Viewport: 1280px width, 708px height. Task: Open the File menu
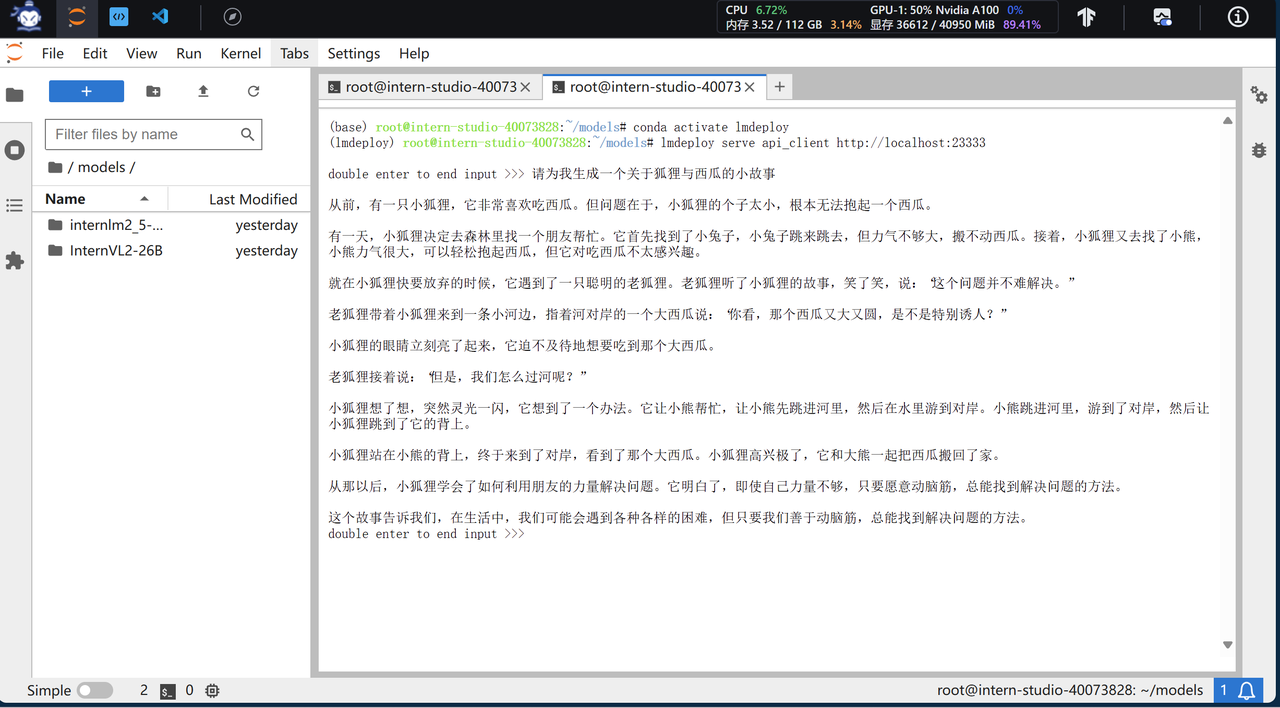pos(53,53)
